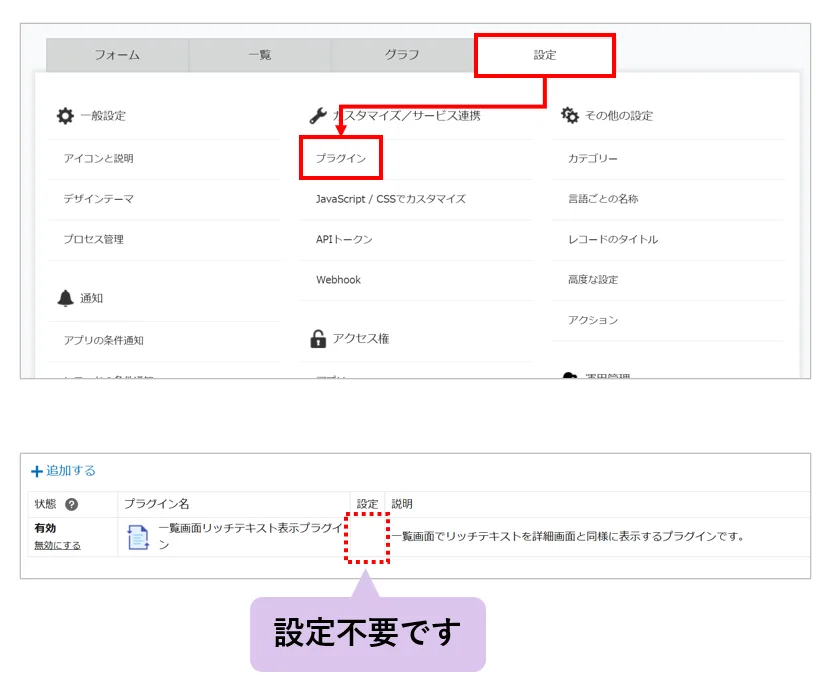The height and width of the screenshot is (688, 840).
Task: Open アイコンと説明 settings
Action: [x=99, y=159]
